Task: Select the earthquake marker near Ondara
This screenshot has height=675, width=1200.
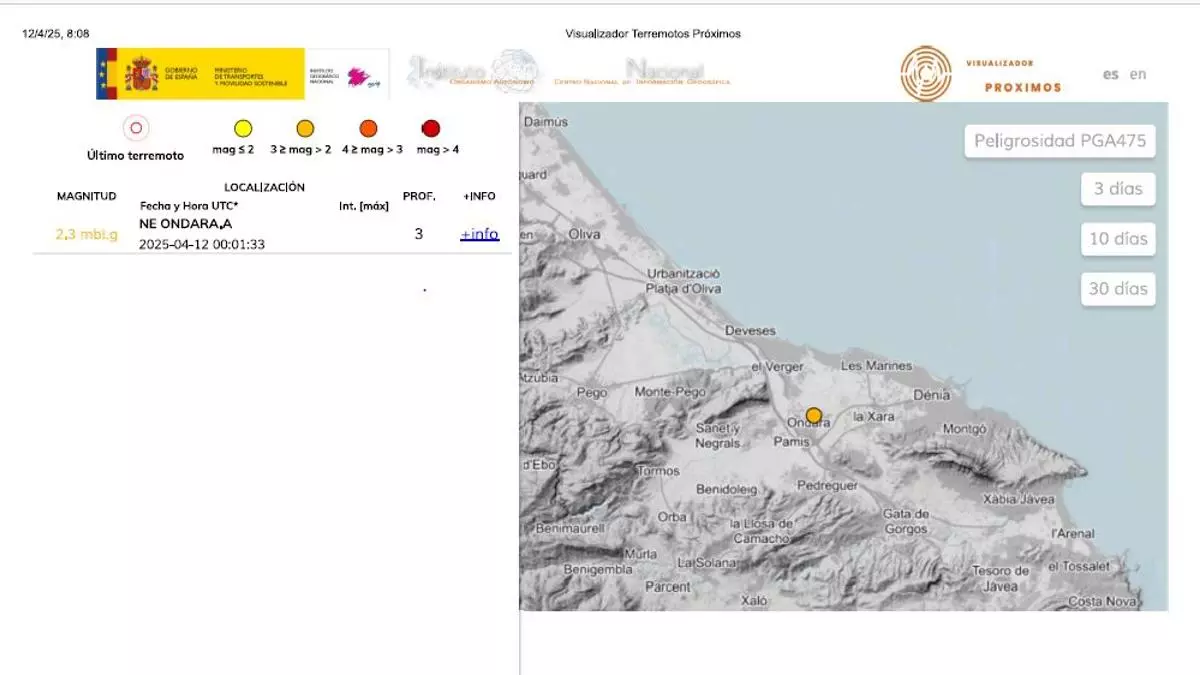Action: [x=814, y=415]
